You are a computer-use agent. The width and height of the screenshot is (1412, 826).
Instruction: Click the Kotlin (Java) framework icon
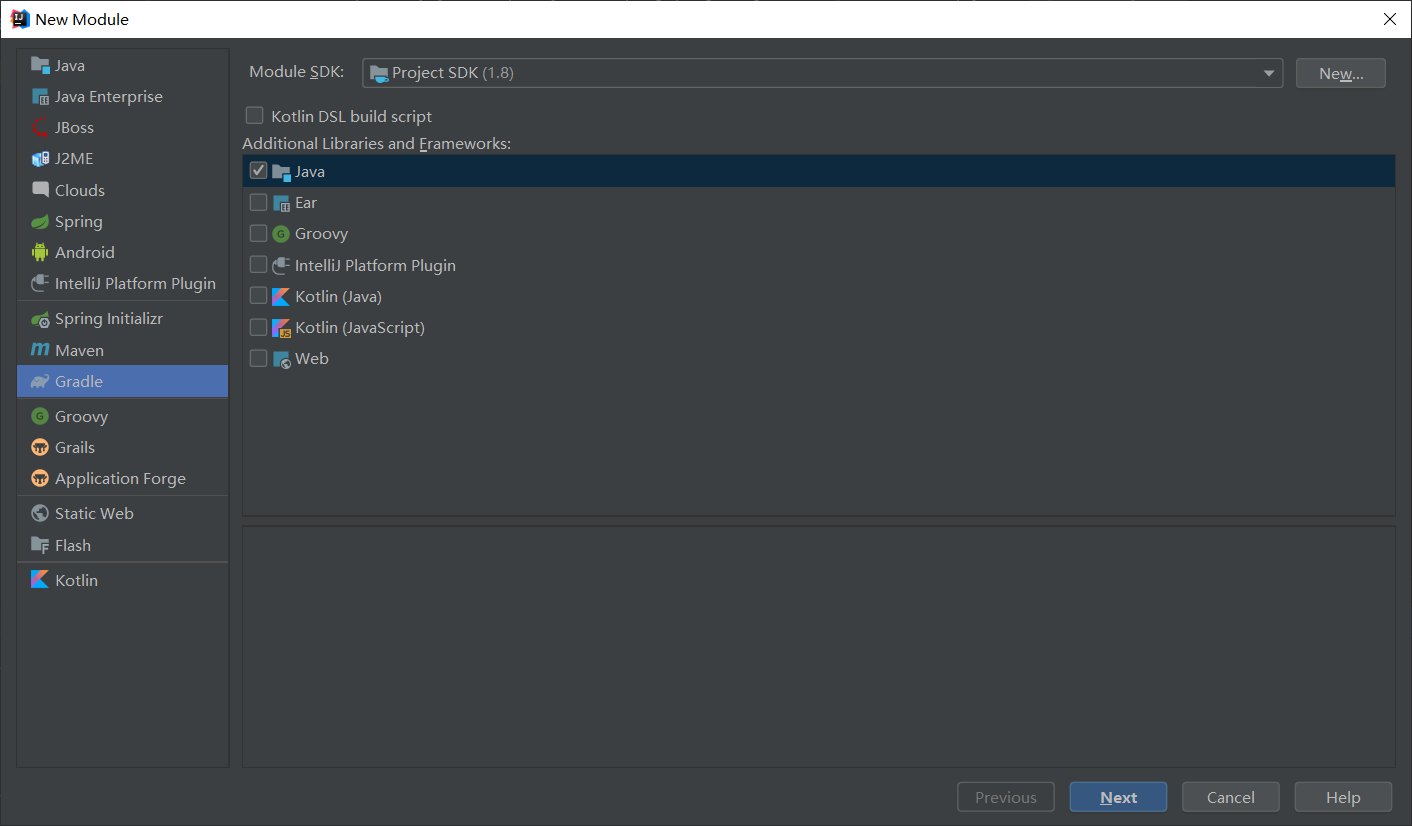[281, 297]
